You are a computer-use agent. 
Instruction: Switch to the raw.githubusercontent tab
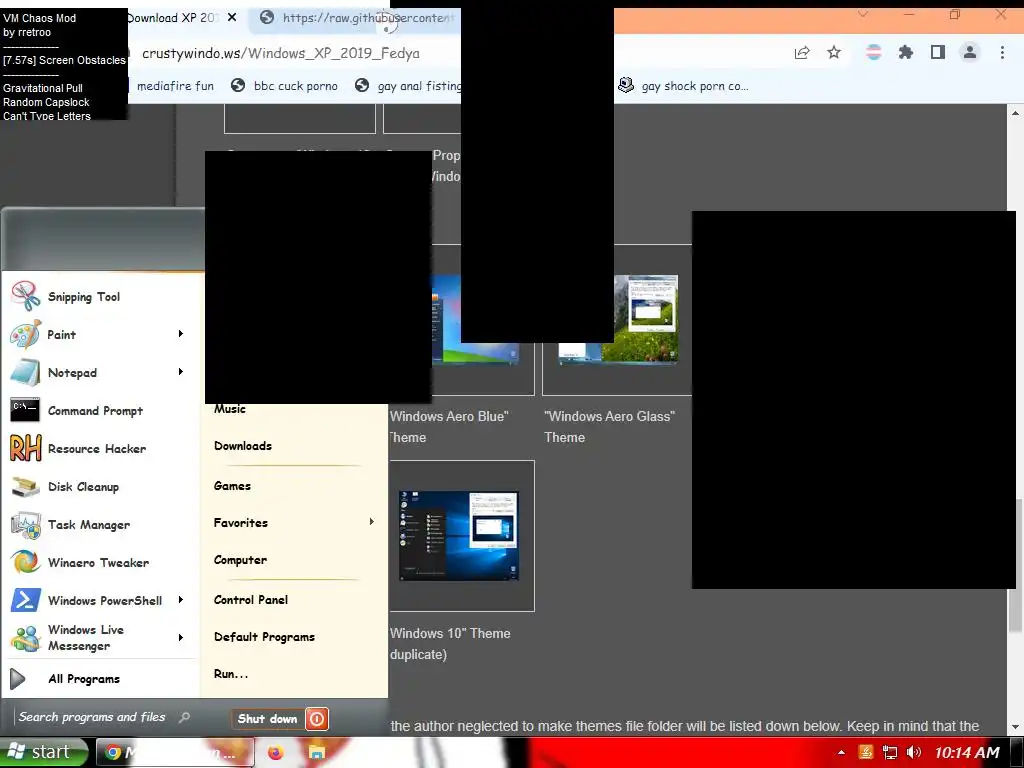(x=356, y=18)
